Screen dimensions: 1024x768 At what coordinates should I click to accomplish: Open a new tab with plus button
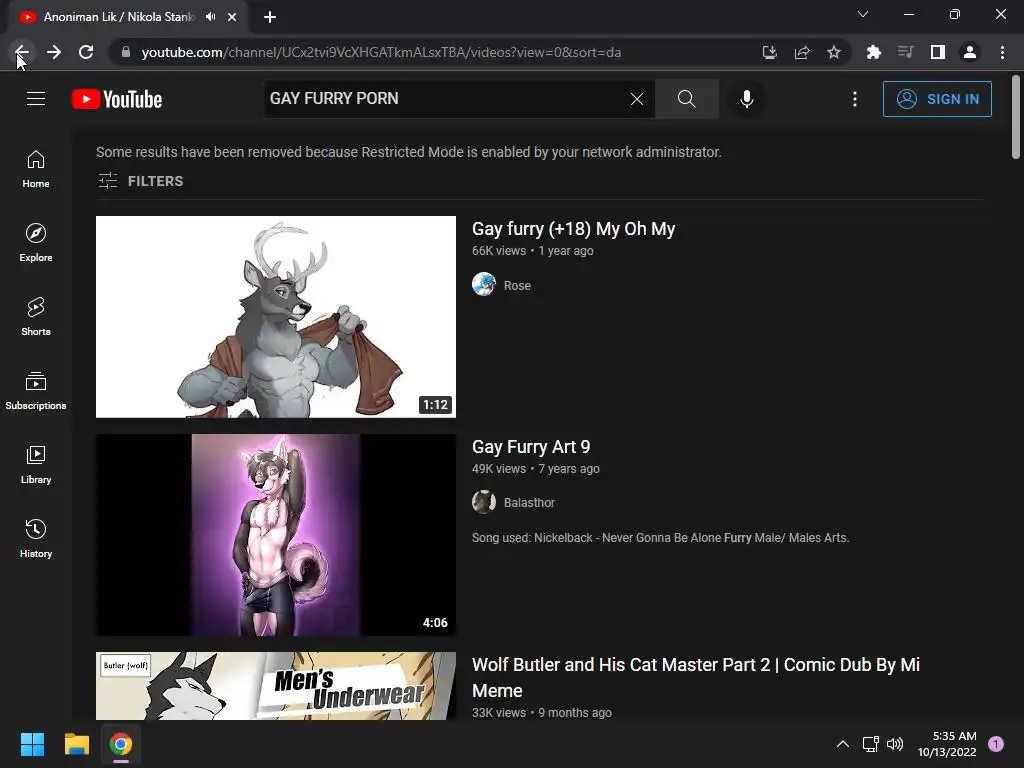[270, 17]
